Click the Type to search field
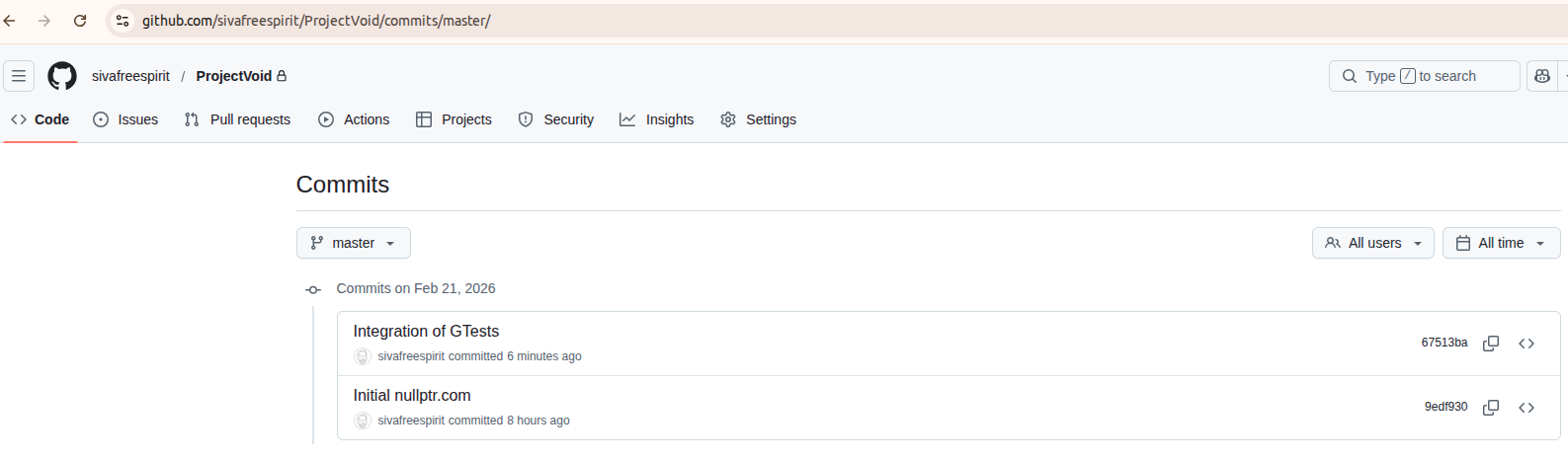The image size is (1568, 462). (1424, 76)
